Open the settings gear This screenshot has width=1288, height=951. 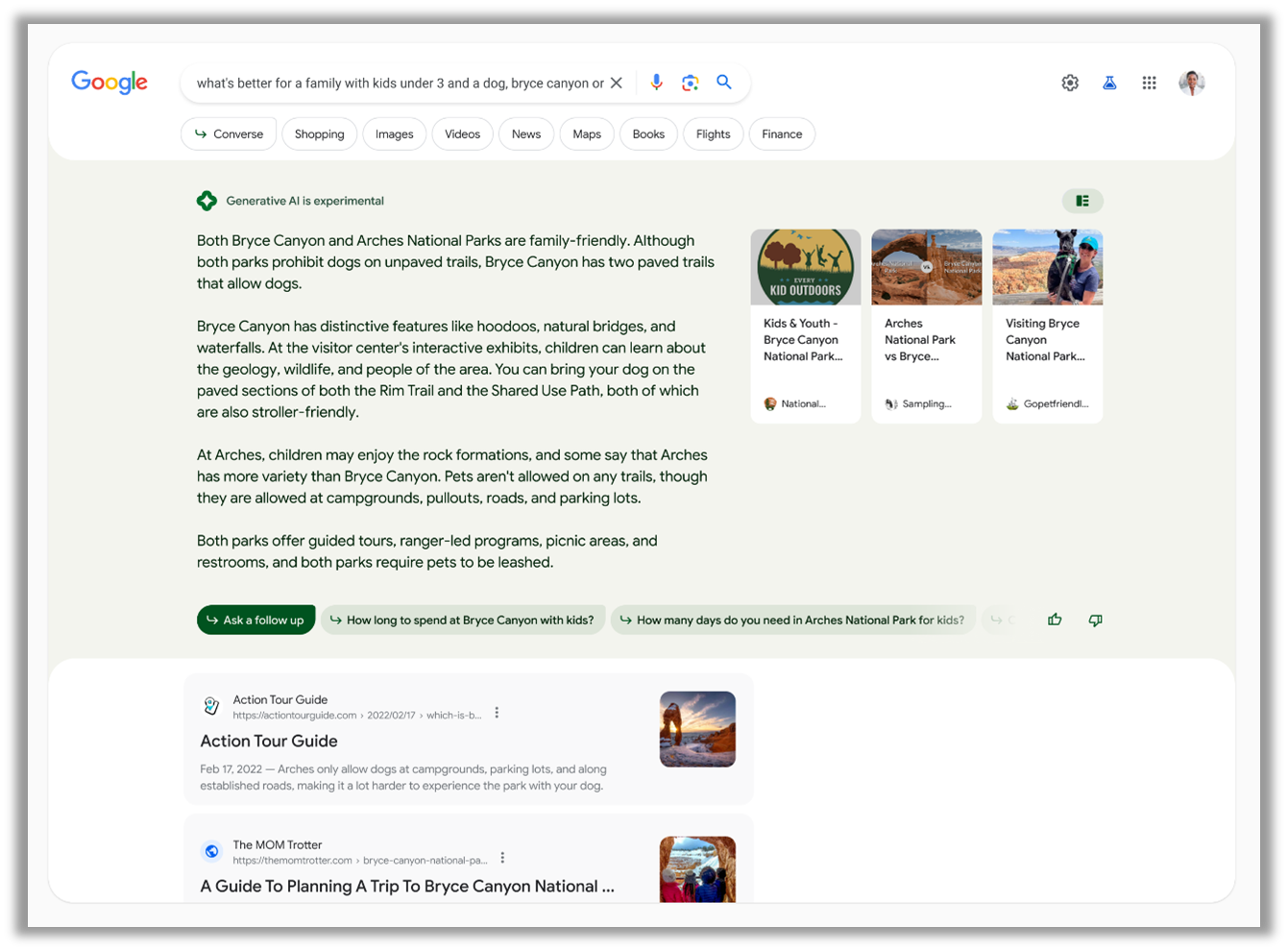(1070, 83)
